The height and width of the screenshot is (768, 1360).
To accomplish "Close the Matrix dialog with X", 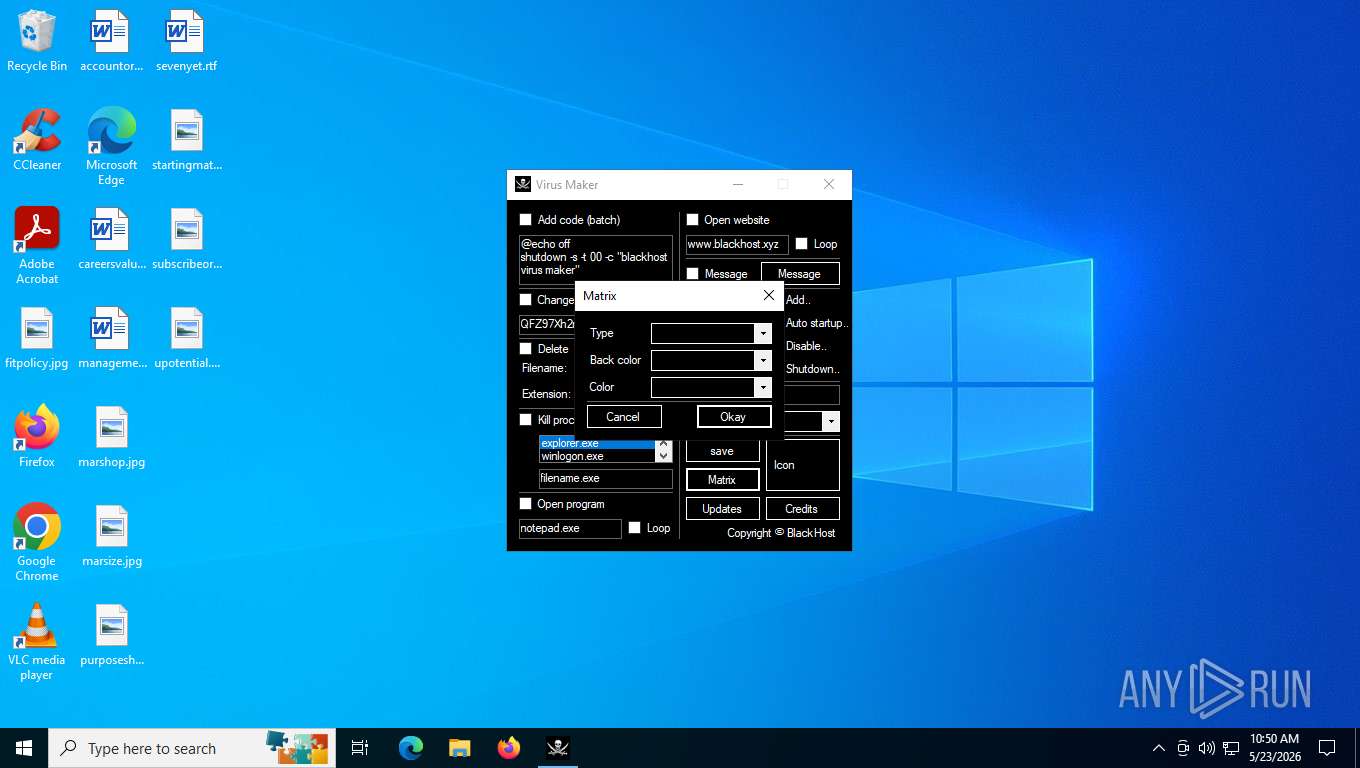I will [x=768, y=295].
